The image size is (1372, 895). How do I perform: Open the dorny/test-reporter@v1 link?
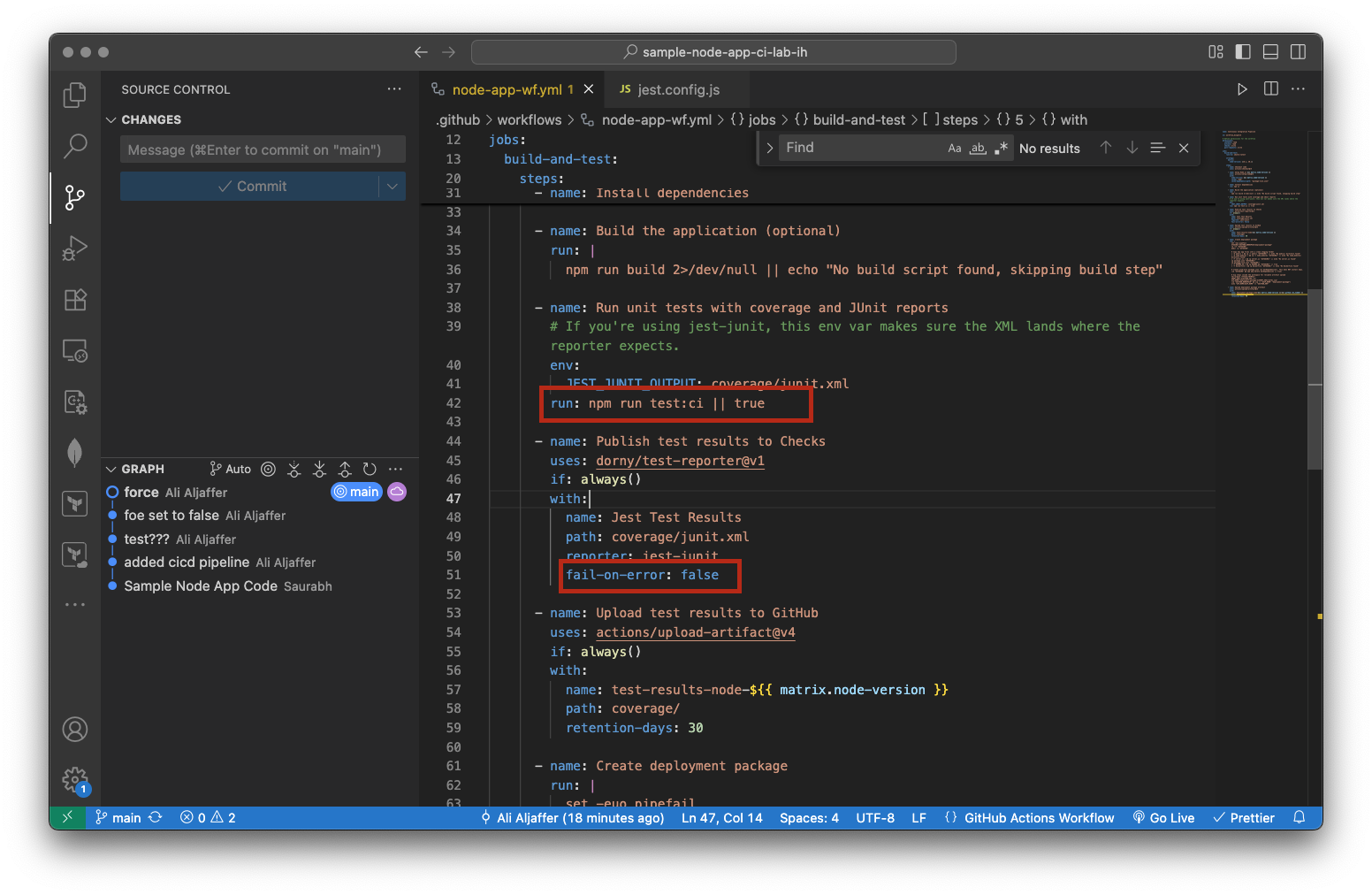coord(679,460)
